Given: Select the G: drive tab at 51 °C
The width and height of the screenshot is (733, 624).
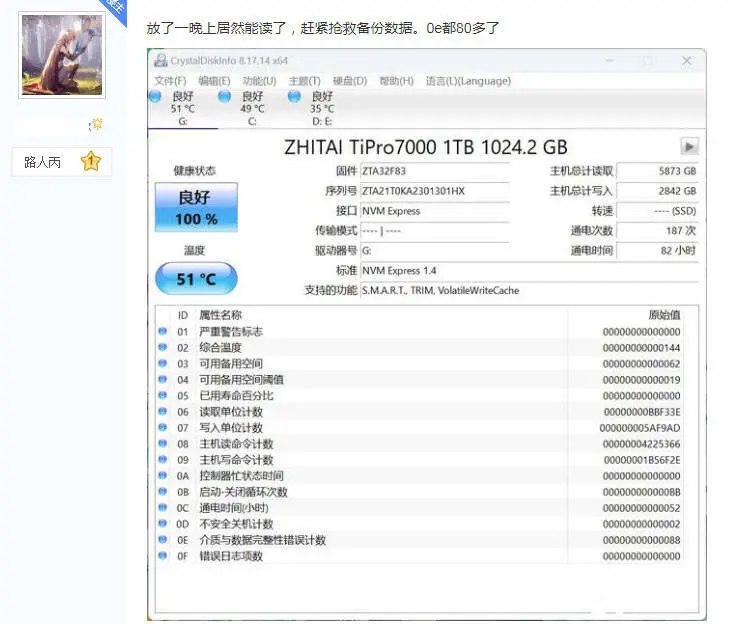Looking at the screenshot, I should click(x=183, y=108).
